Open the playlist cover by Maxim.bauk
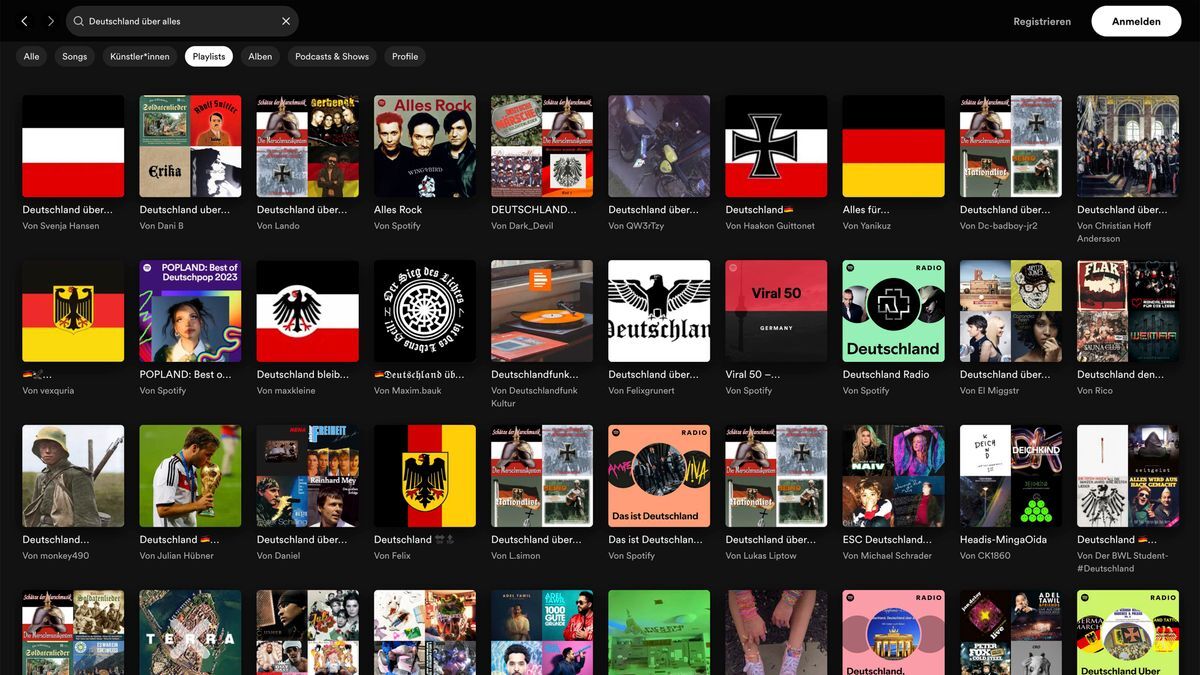1200x675 pixels. 425,311
